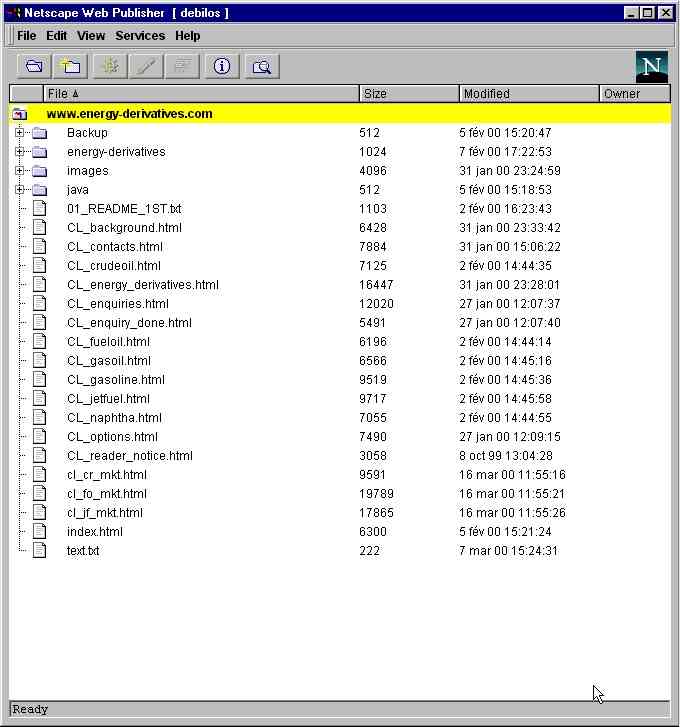Image resolution: width=680 pixels, height=727 pixels.
Task: Click the text.txt file icon
Action: point(40,551)
